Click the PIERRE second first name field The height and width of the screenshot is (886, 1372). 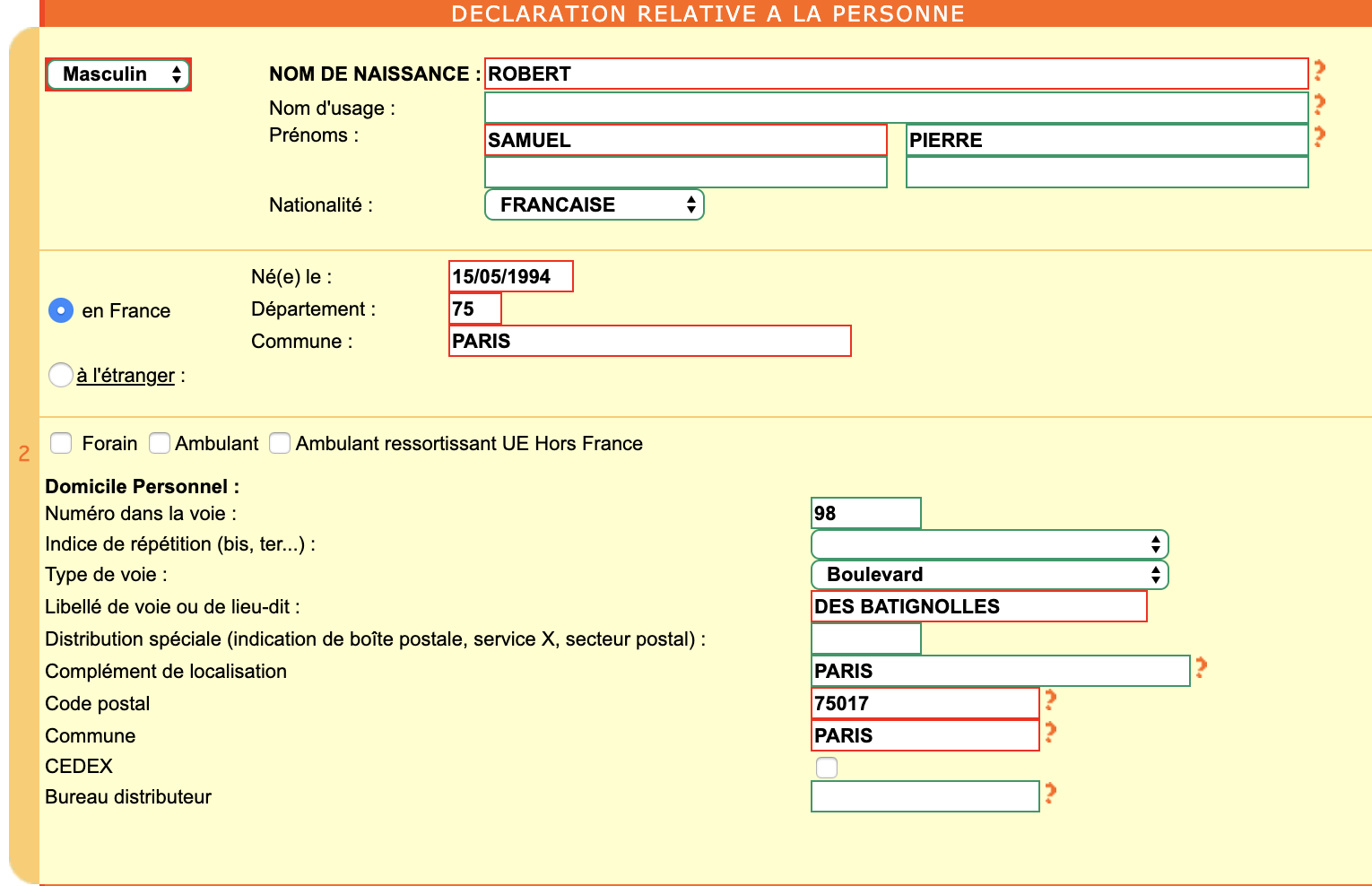[x=1107, y=140]
